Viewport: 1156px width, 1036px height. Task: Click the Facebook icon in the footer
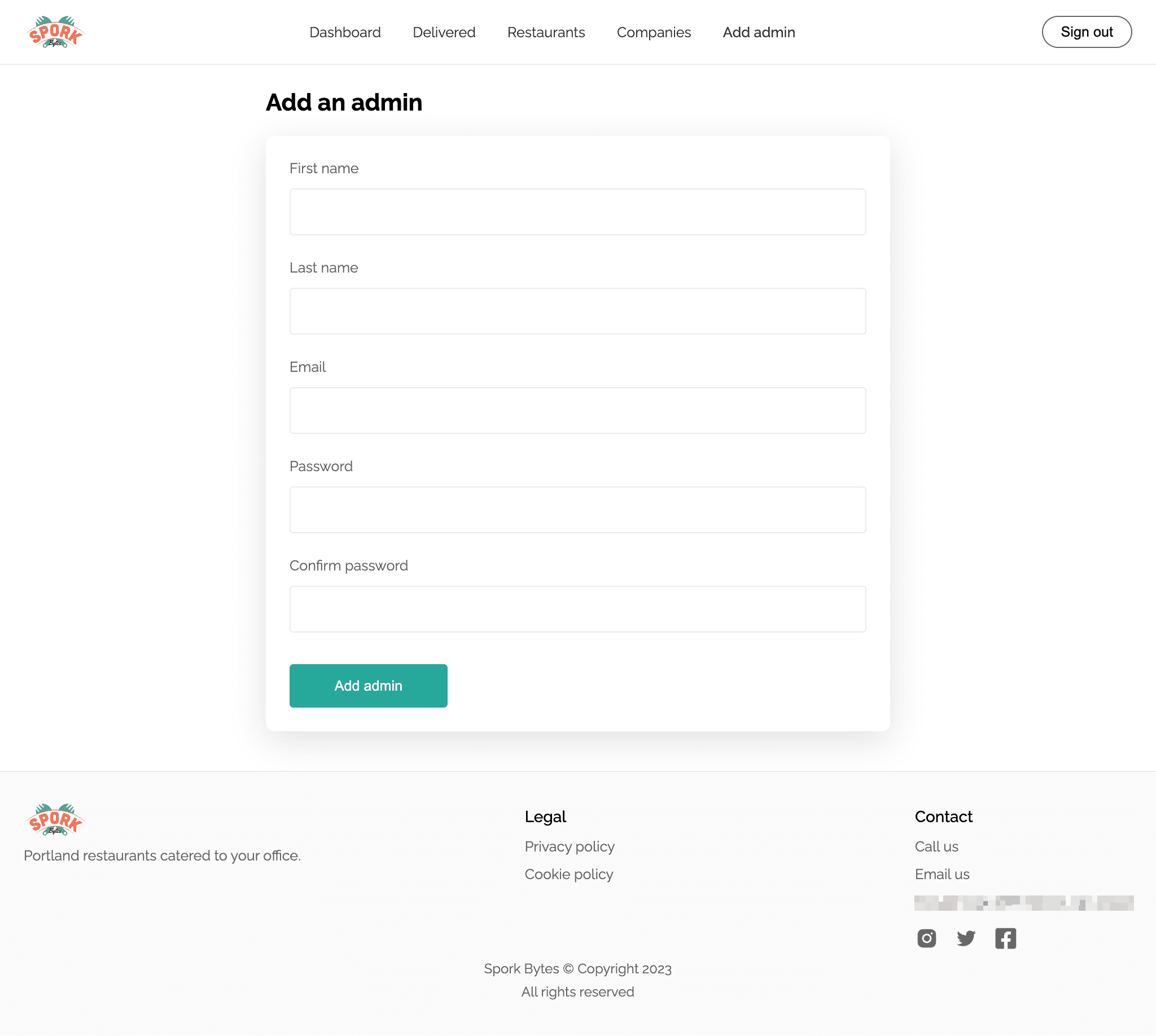[x=1005, y=938]
